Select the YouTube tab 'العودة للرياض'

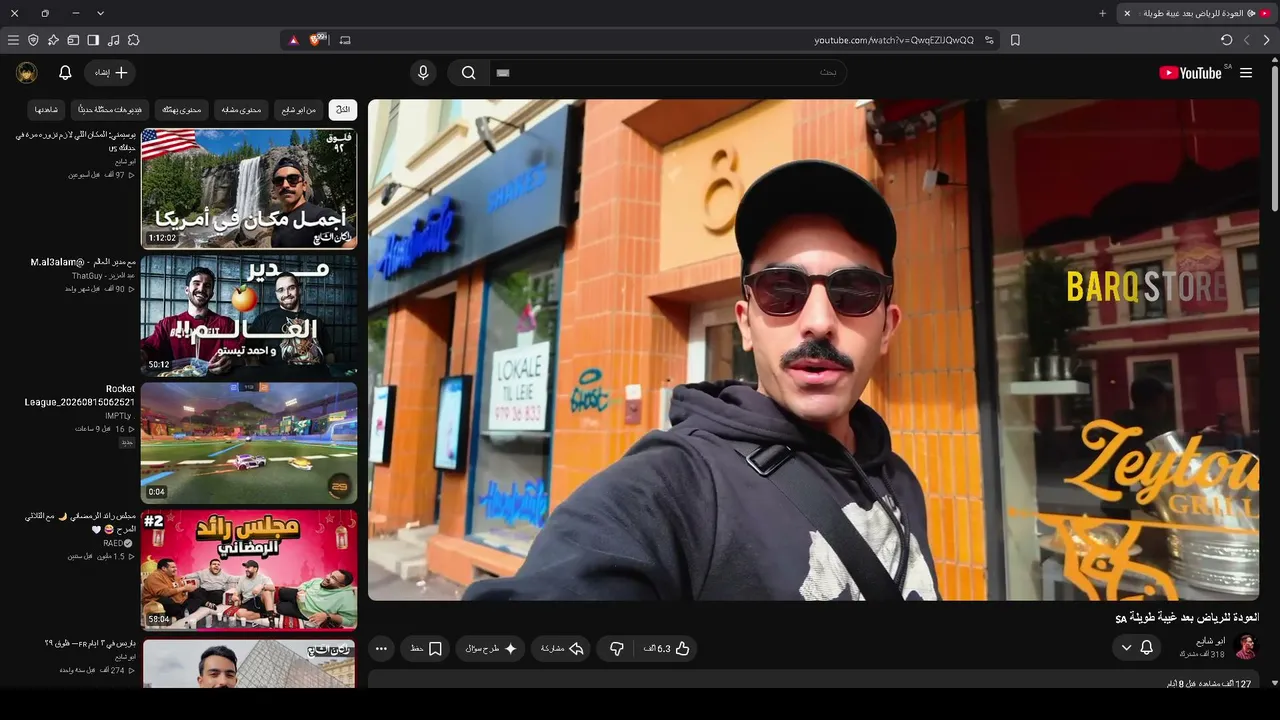1198,13
